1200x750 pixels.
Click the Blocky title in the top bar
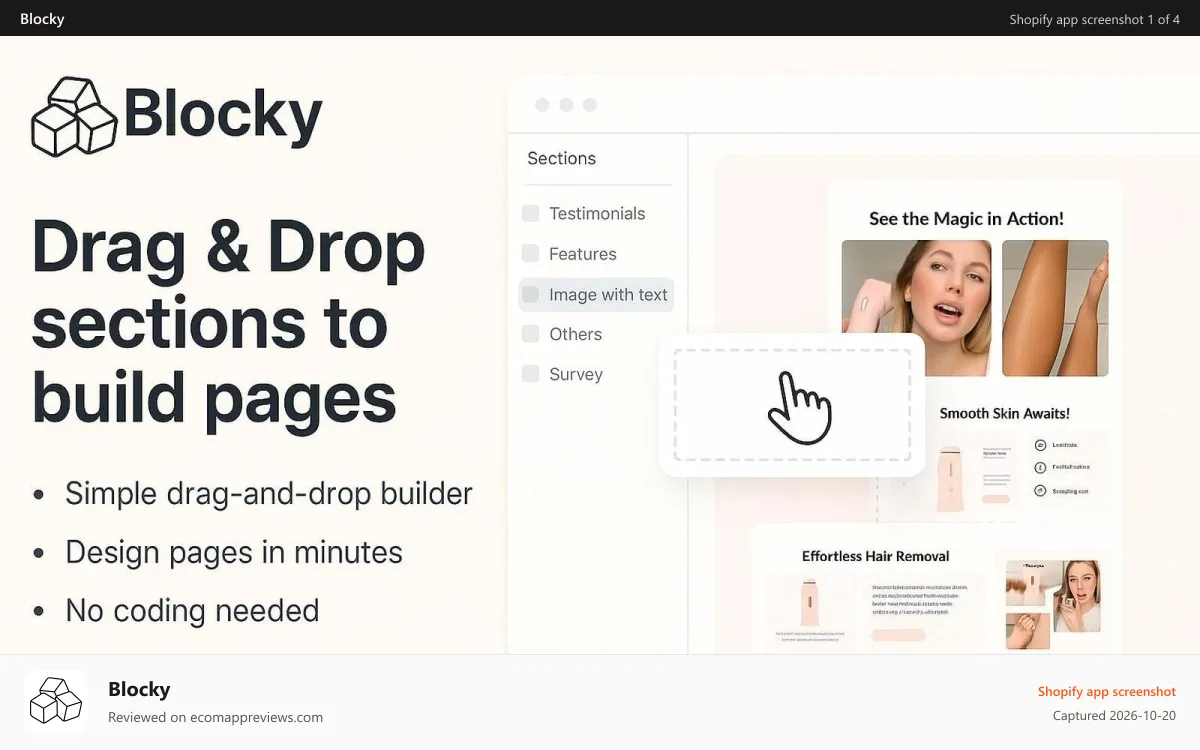point(42,19)
